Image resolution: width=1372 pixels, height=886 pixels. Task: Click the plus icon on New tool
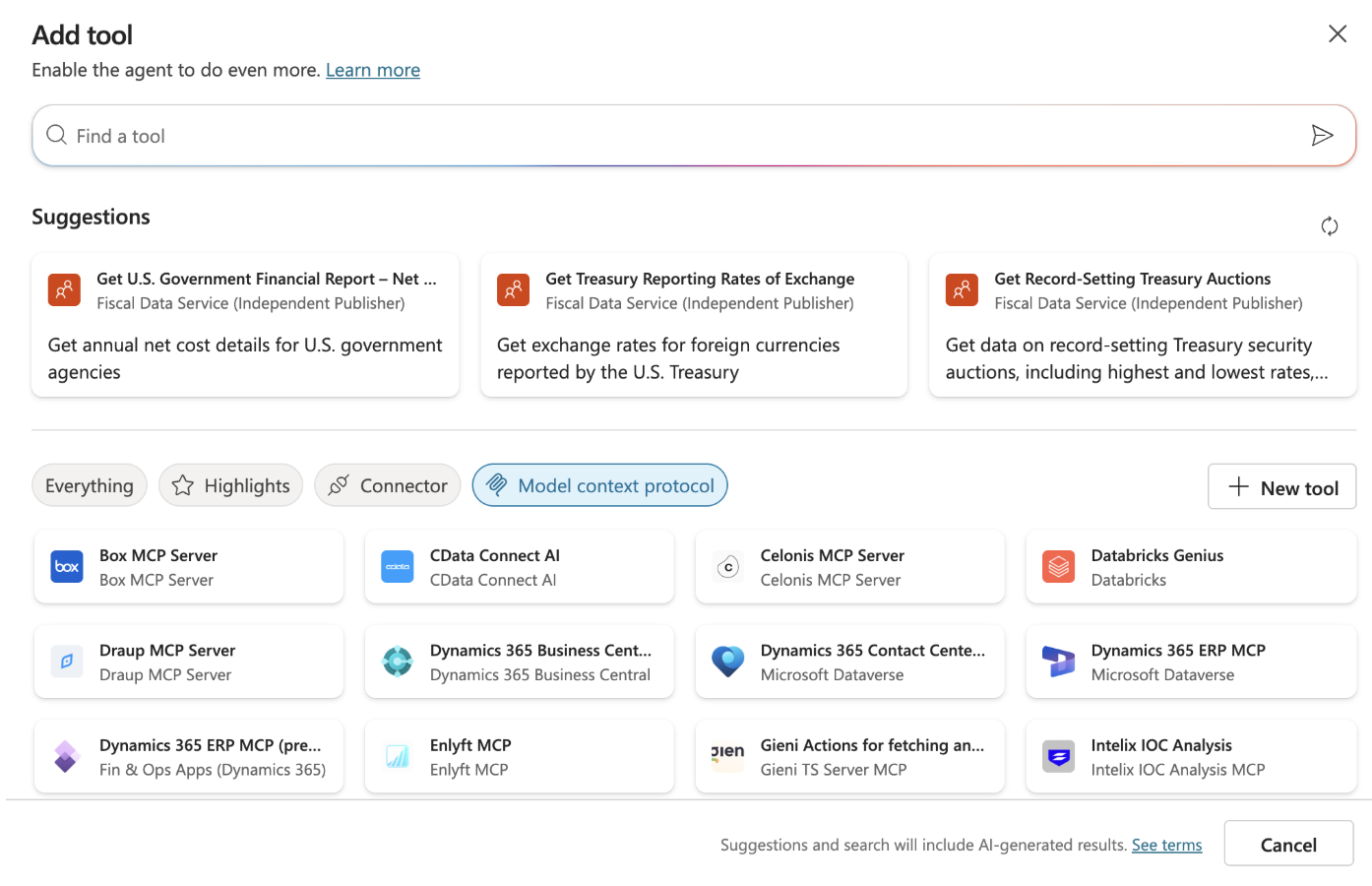[x=1238, y=486]
